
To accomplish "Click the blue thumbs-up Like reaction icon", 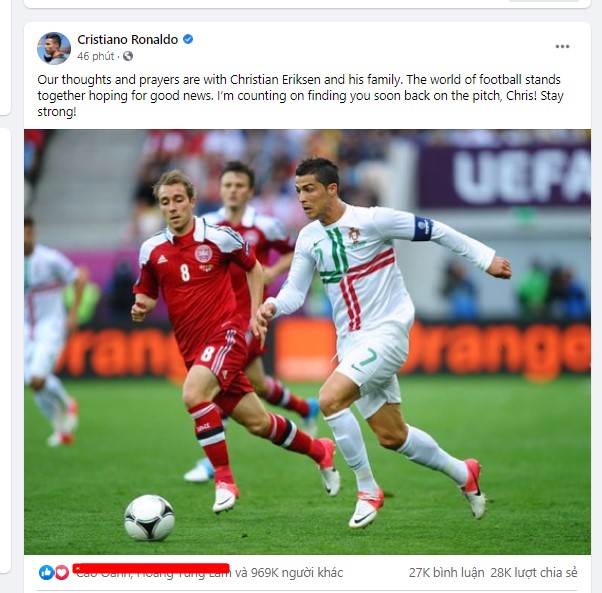I will (x=46, y=573).
